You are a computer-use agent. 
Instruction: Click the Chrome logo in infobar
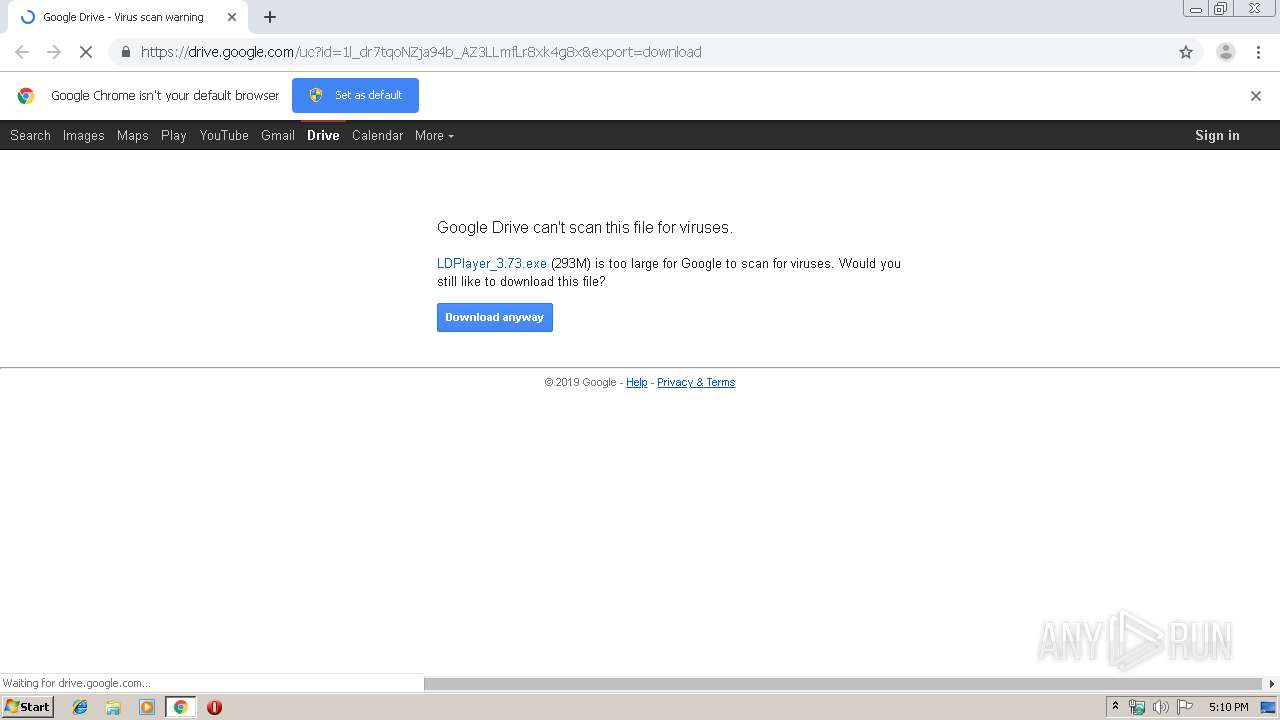[x=26, y=96]
